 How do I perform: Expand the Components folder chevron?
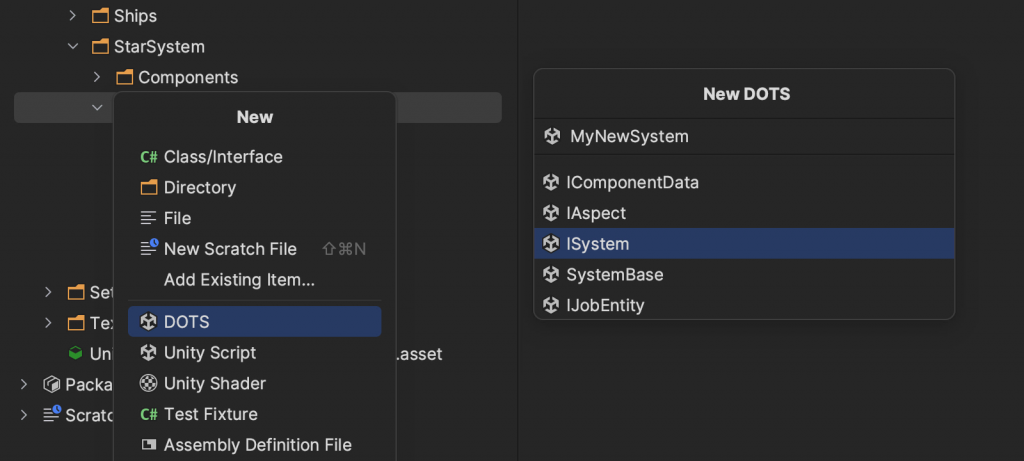97,77
